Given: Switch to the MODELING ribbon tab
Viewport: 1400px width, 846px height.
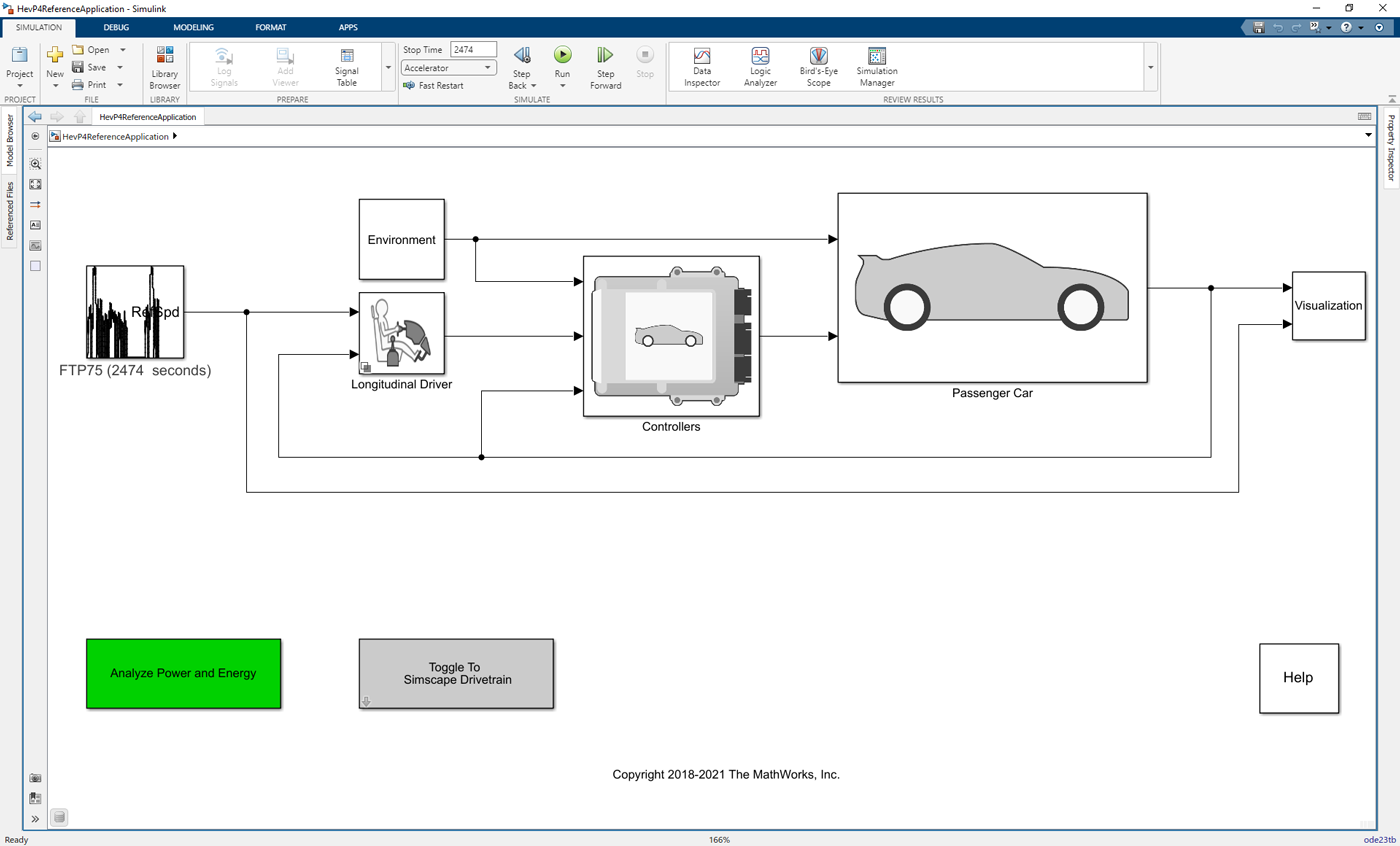Looking at the screenshot, I should pos(193,27).
